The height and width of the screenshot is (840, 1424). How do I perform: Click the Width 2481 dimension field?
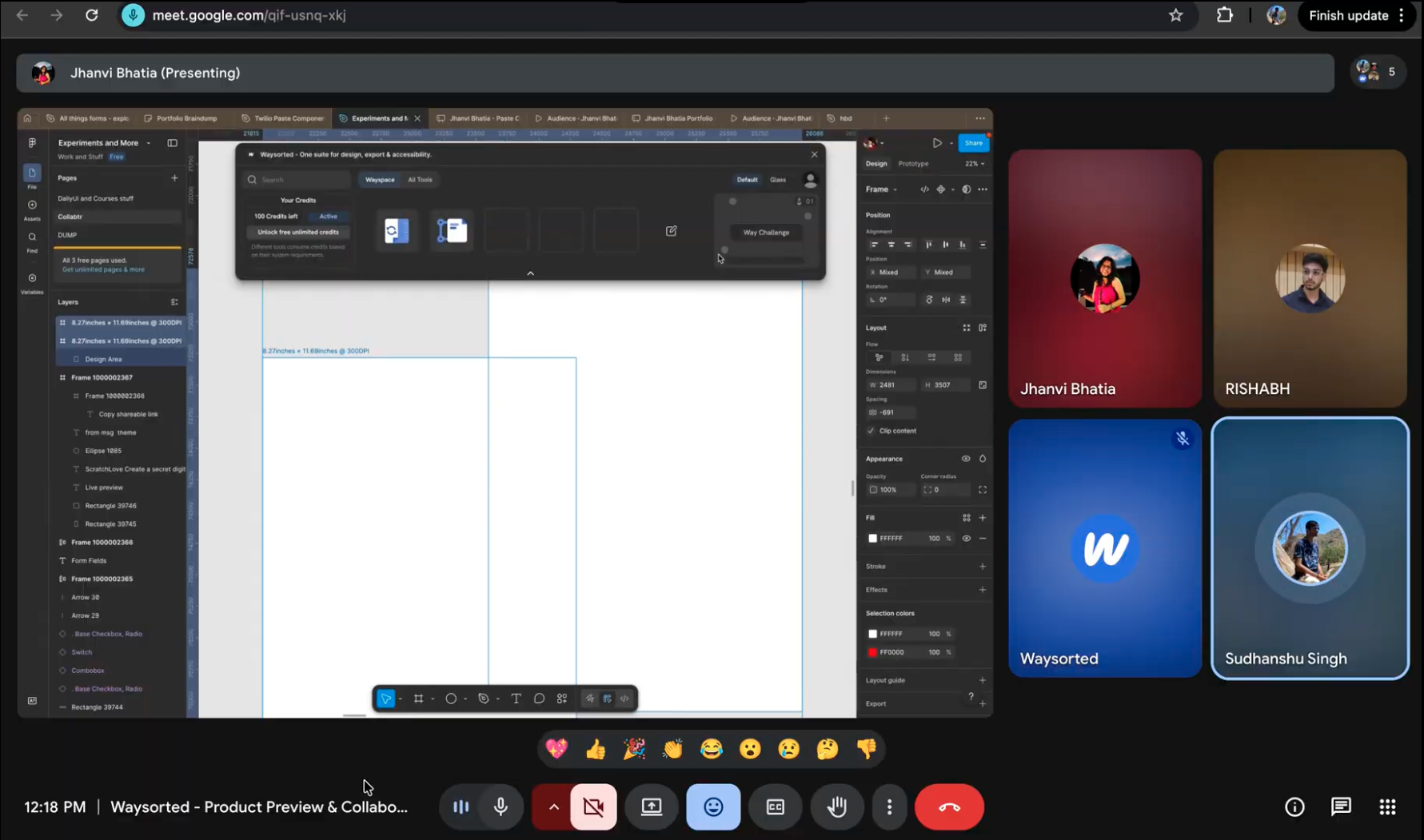click(x=891, y=385)
